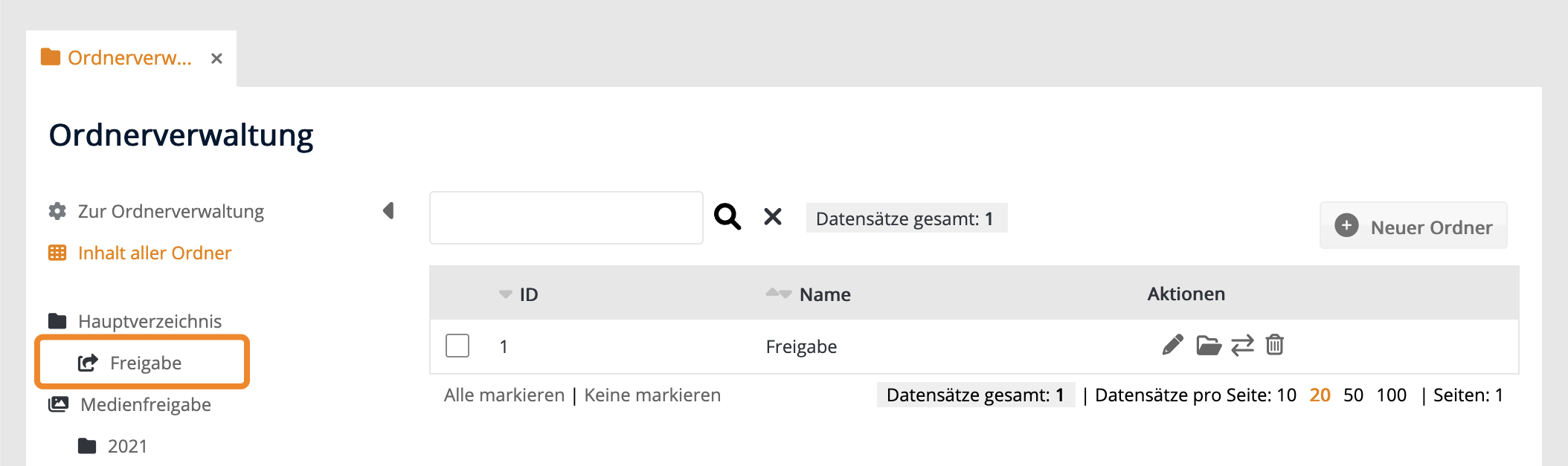1568x466 pixels.
Task: Click Keine markieren to deselect all
Action: [x=652, y=395]
